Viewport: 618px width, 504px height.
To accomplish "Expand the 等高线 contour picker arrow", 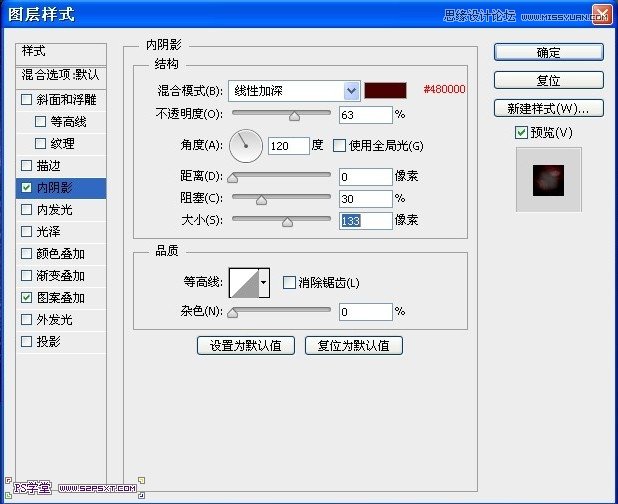I will coord(264,282).
